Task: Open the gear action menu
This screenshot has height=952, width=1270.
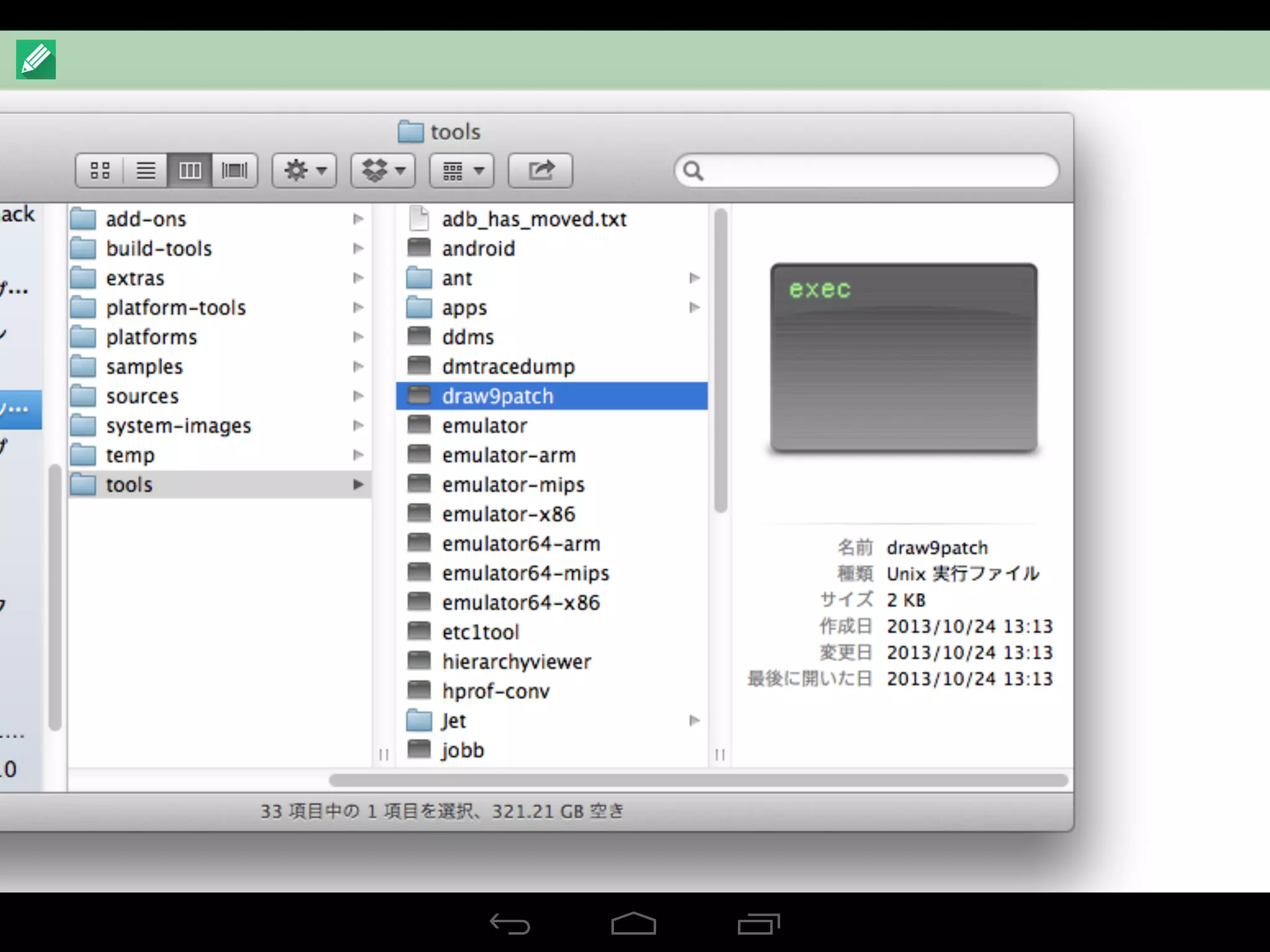Action: [304, 170]
